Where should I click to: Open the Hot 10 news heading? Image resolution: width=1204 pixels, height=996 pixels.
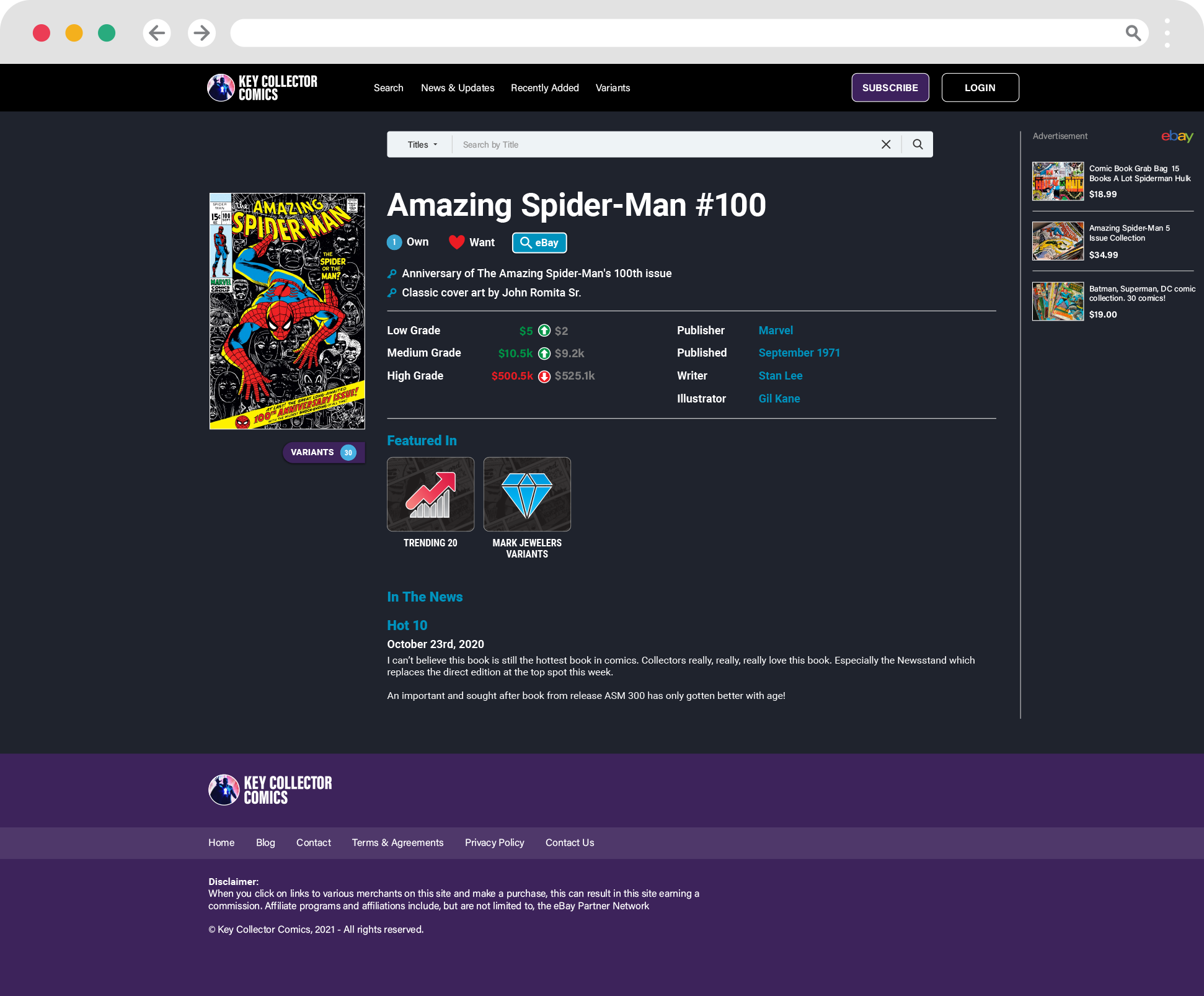point(407,625)
